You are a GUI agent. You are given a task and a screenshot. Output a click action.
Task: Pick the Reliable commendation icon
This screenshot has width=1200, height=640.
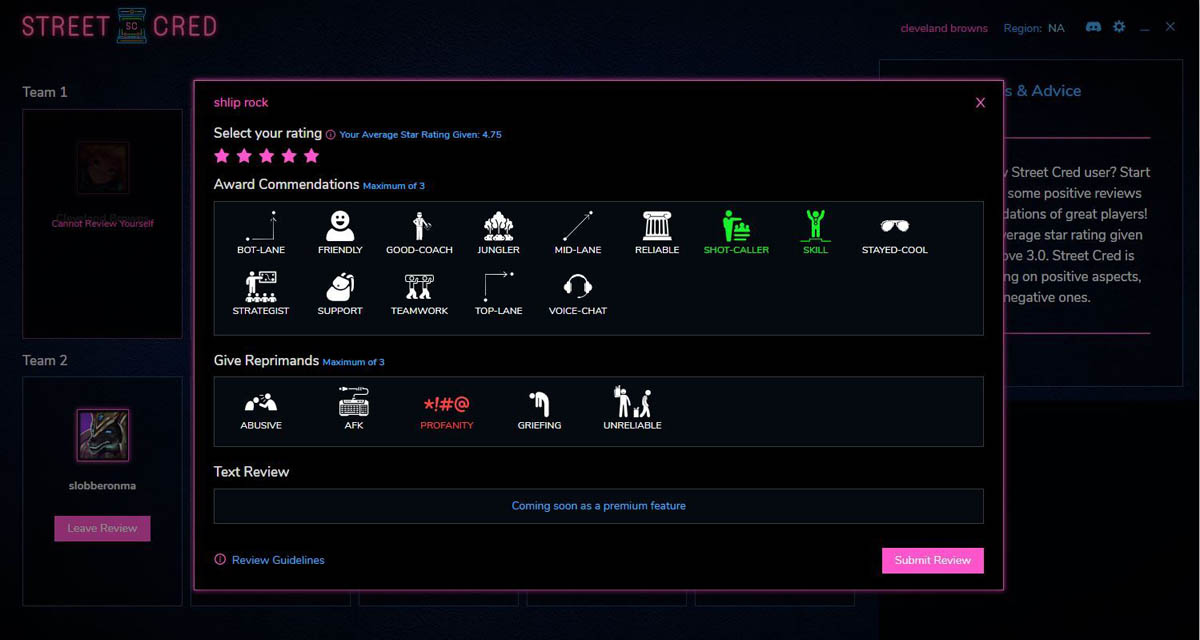click(657, 228)
